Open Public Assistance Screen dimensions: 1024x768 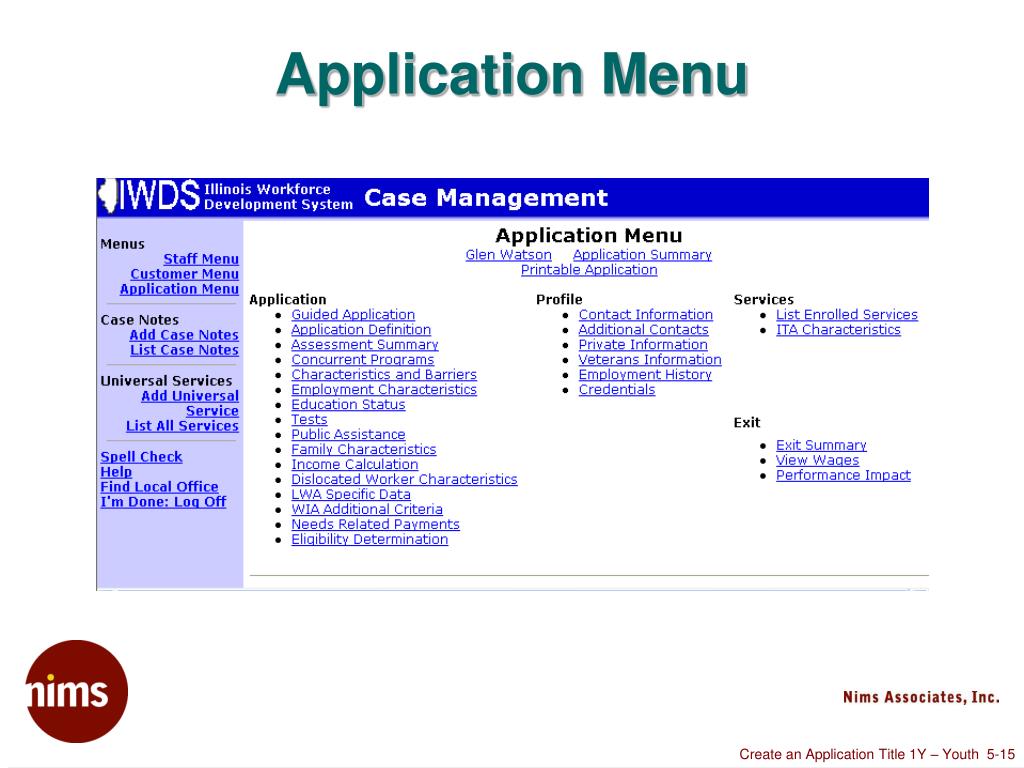click(348, 435)
